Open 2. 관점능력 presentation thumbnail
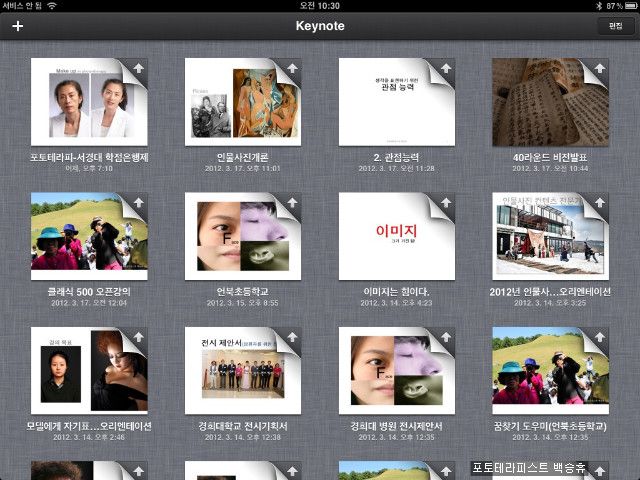 click(397, 102)
